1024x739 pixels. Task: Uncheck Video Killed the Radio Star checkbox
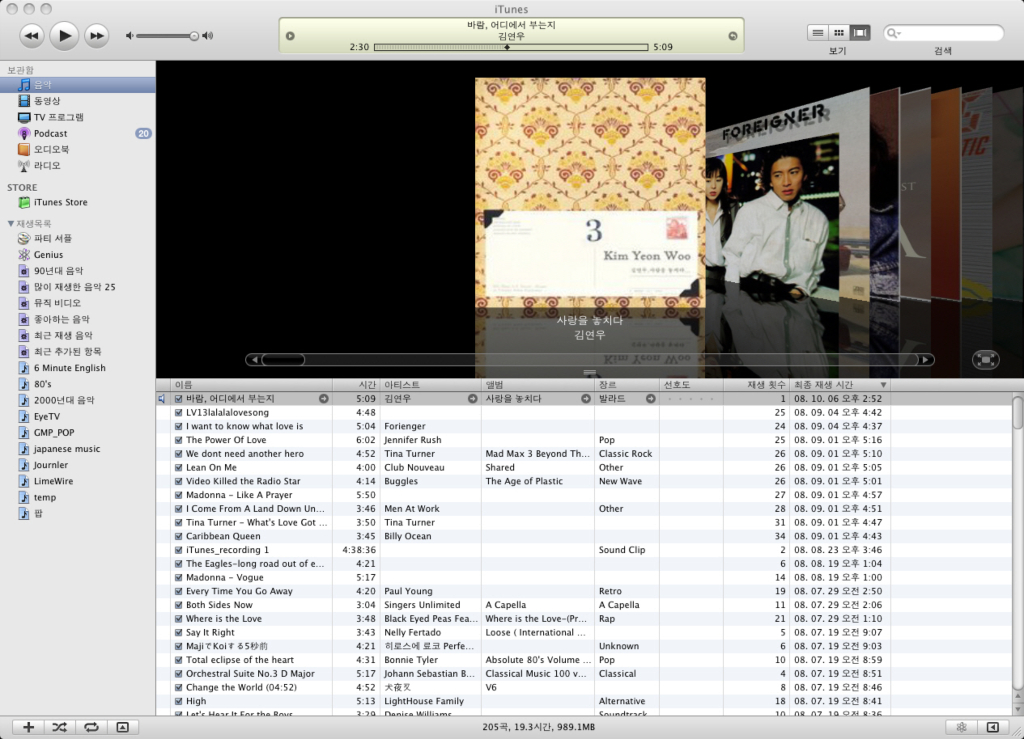click(x=178, y=481)
